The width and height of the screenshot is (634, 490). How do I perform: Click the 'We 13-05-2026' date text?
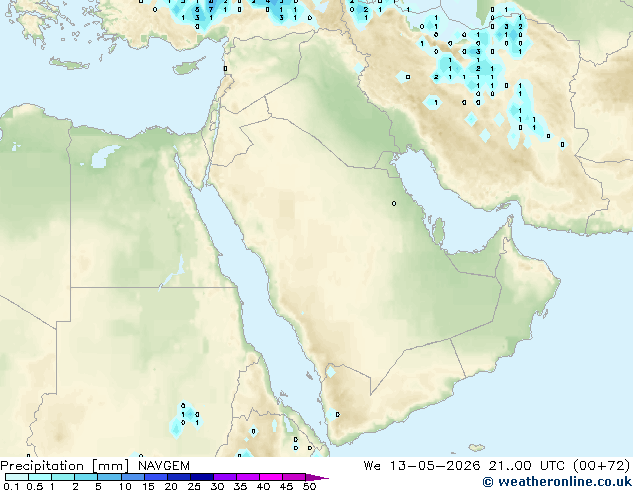(422, 466)
